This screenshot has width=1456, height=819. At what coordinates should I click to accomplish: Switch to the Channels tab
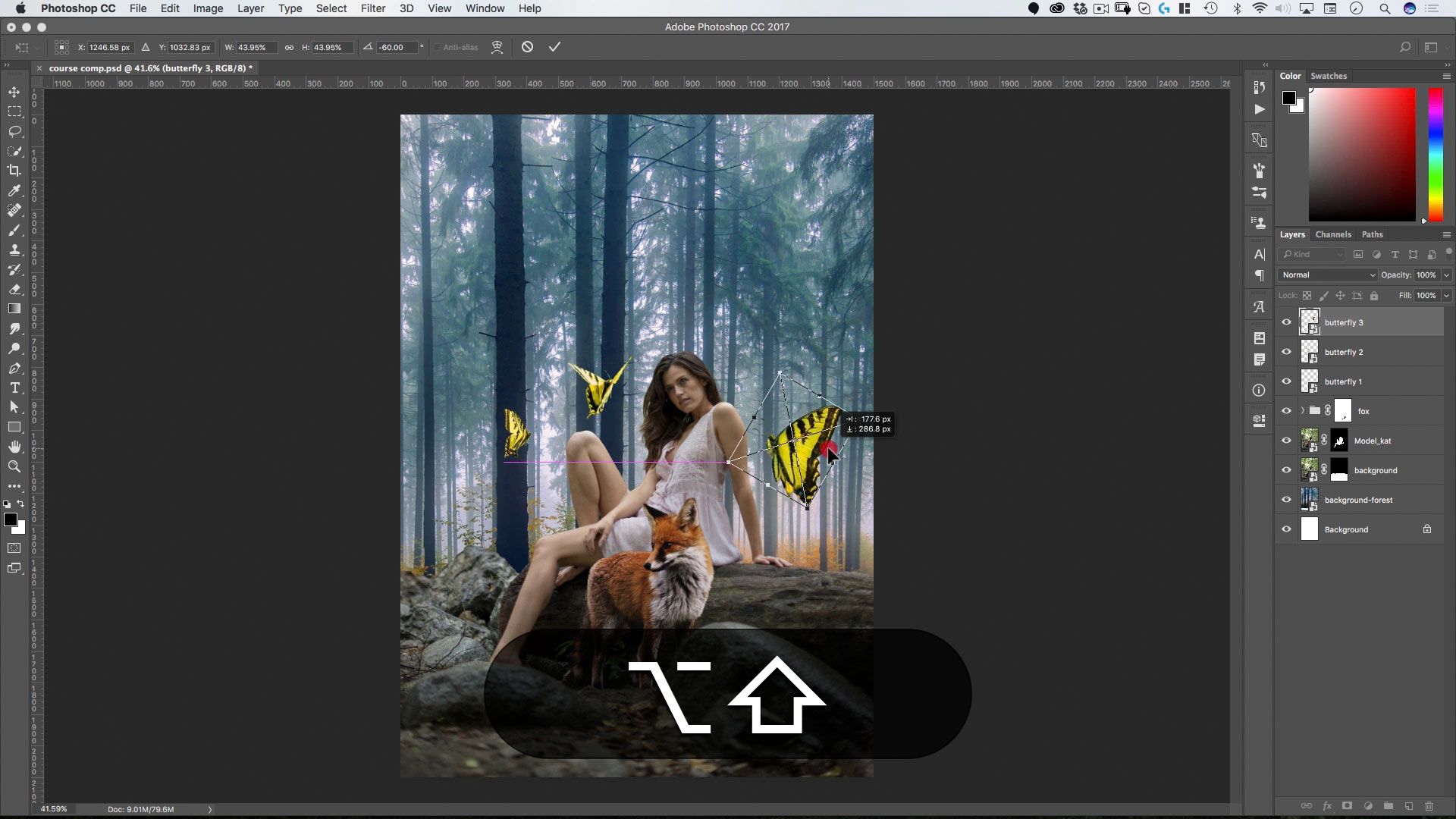click(1332, 234)
